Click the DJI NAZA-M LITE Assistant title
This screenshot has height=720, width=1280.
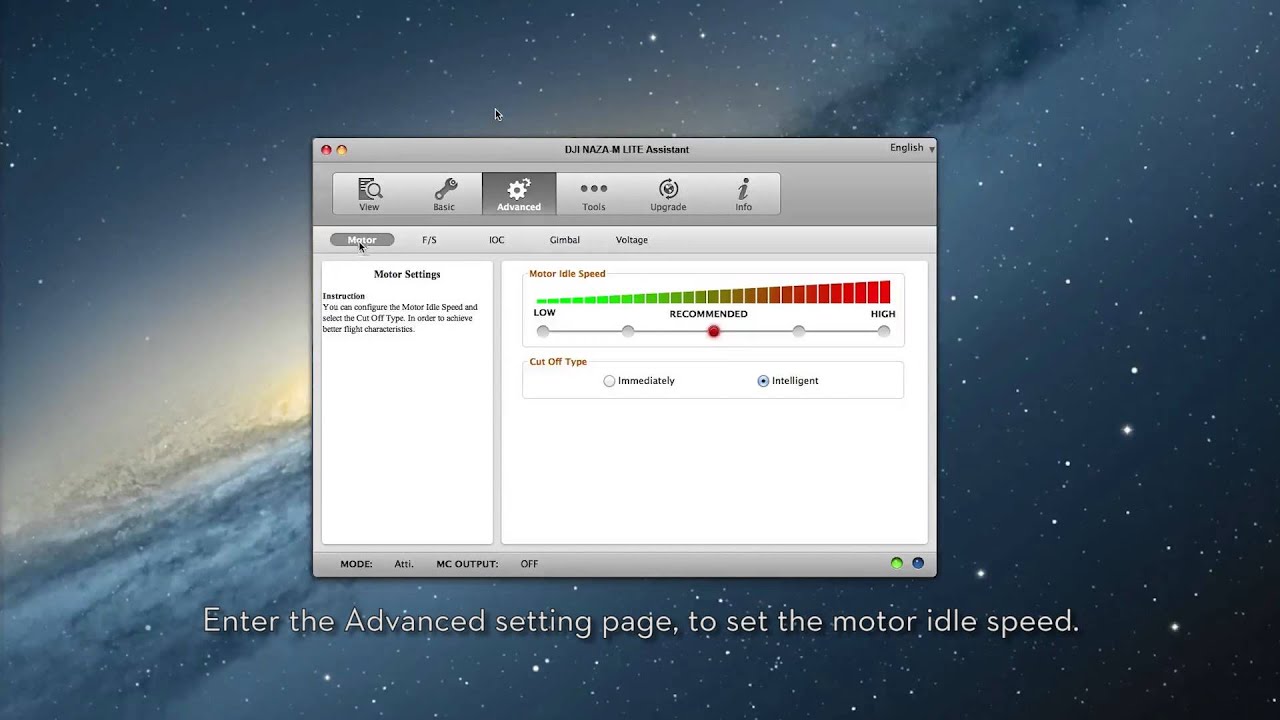(627, 150)
